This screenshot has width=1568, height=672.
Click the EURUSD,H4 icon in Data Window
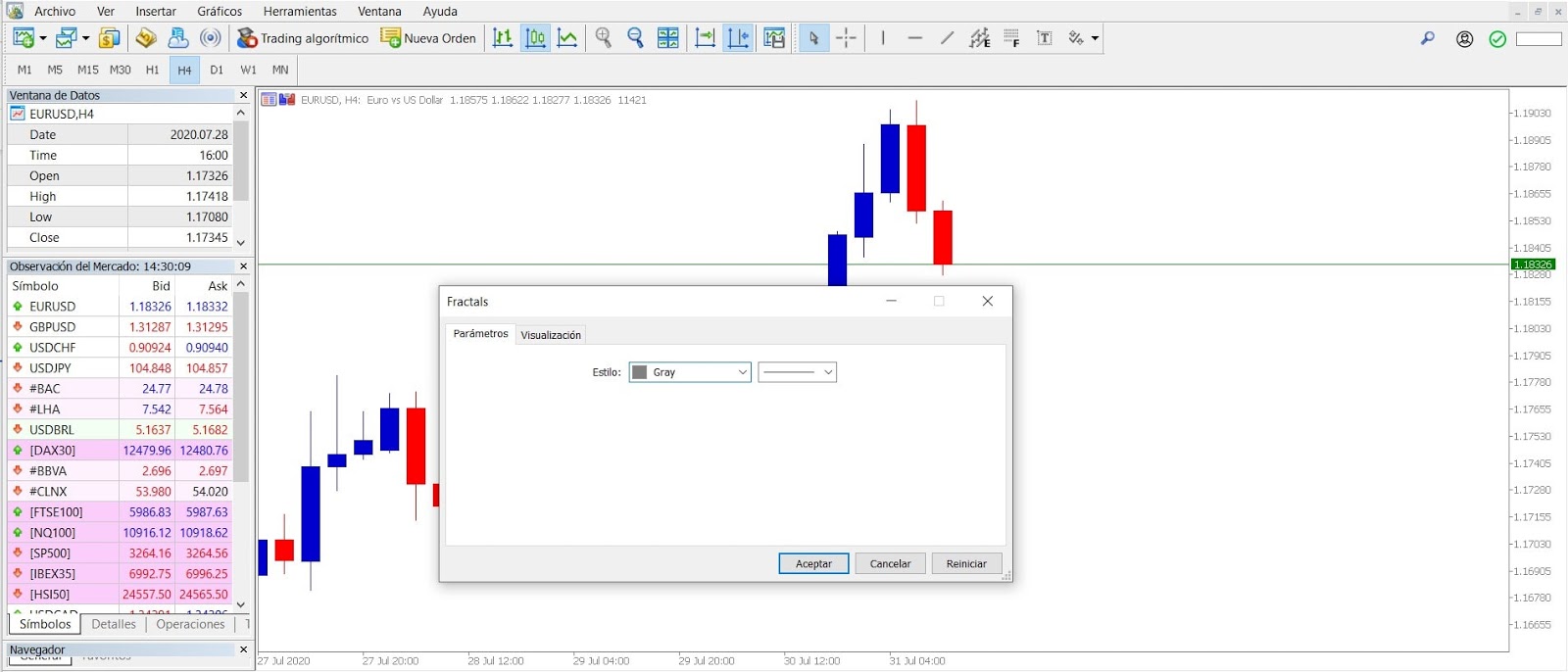(18, 114)
